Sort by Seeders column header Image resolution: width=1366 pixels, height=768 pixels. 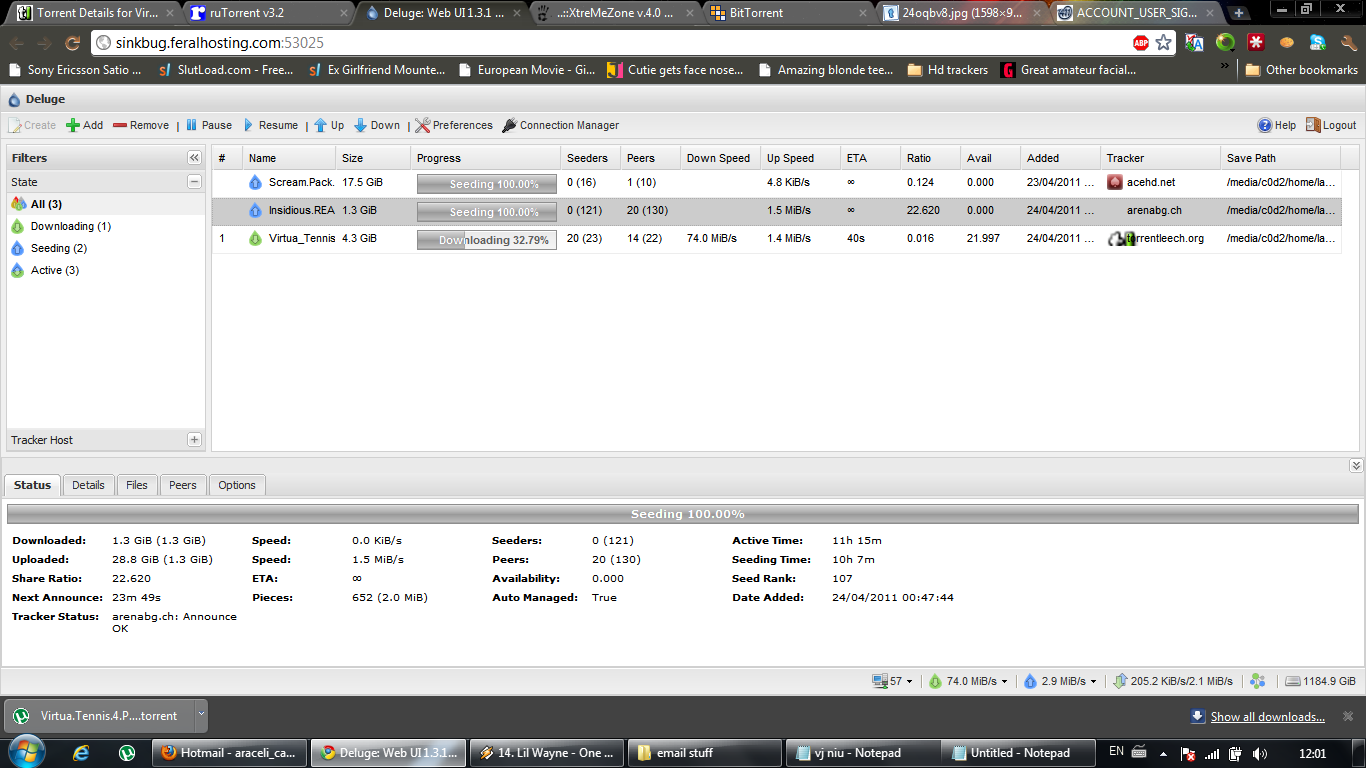click(591, 158)
